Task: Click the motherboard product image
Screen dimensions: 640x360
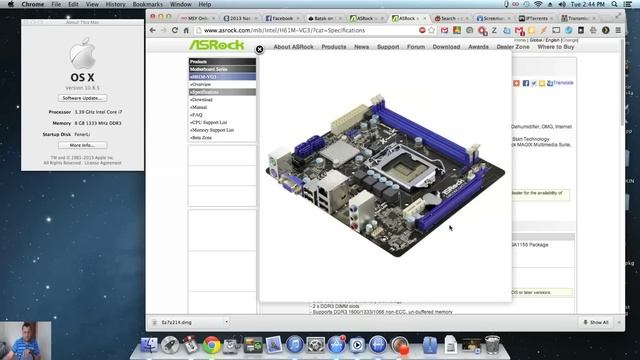Action: tap(385, 175)
